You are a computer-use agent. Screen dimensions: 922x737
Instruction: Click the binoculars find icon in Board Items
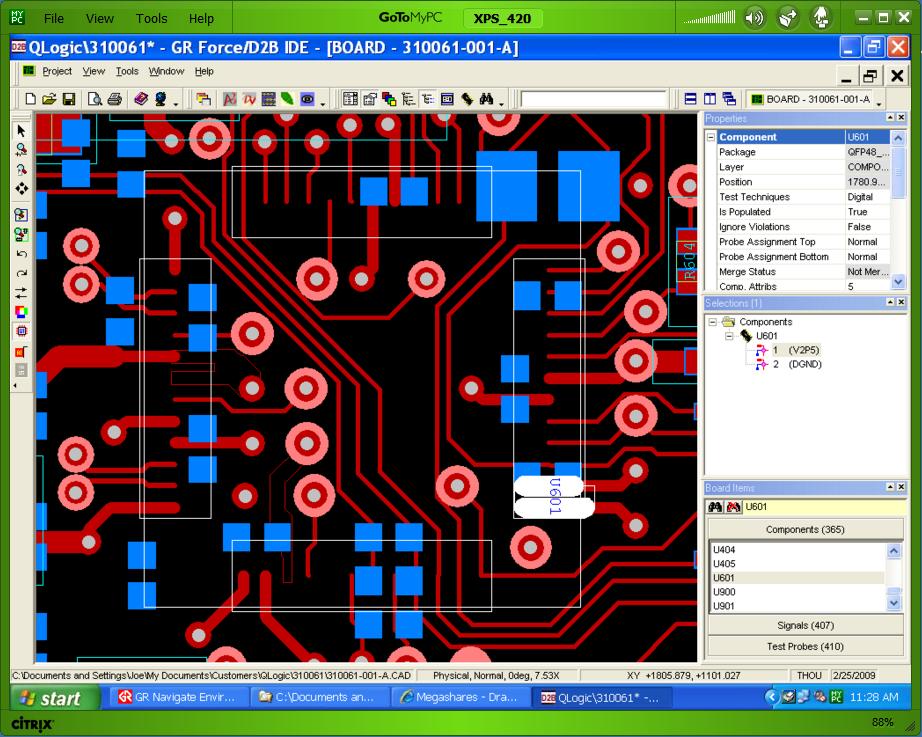pos(716,507)
